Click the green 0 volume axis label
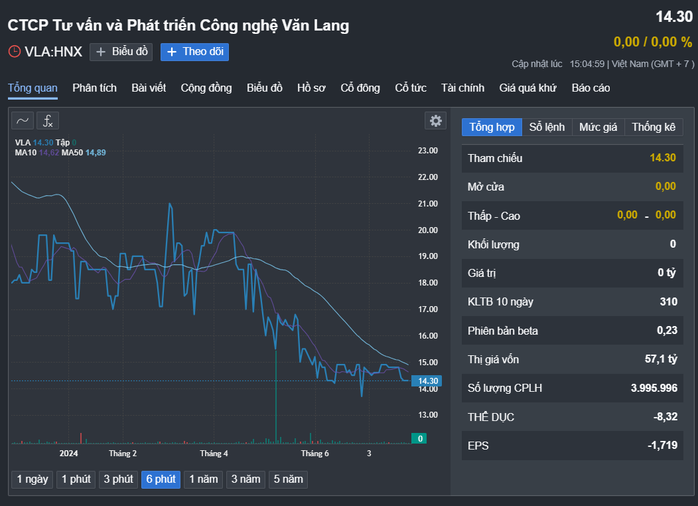Image resolution: width=698 pixels, height=506 pixels. [x=419, y=438]
